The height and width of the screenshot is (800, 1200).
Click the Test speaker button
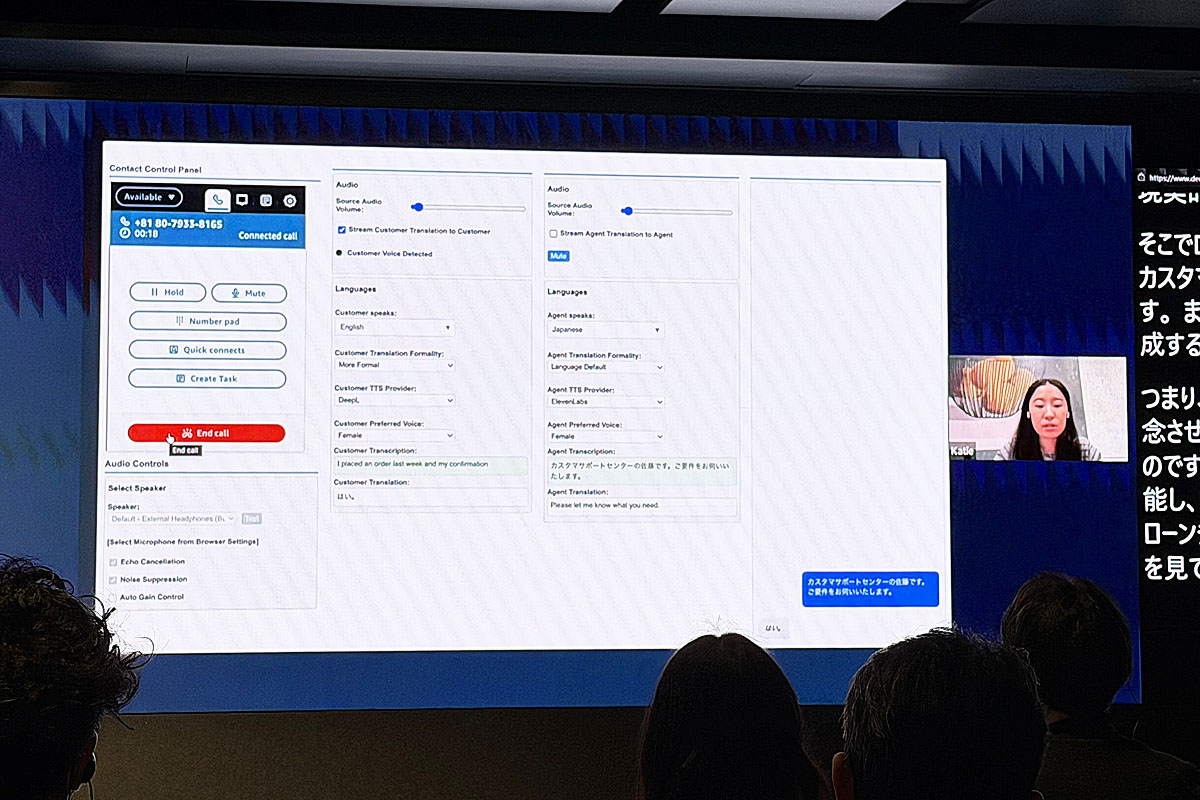click(x=252, y=519)
